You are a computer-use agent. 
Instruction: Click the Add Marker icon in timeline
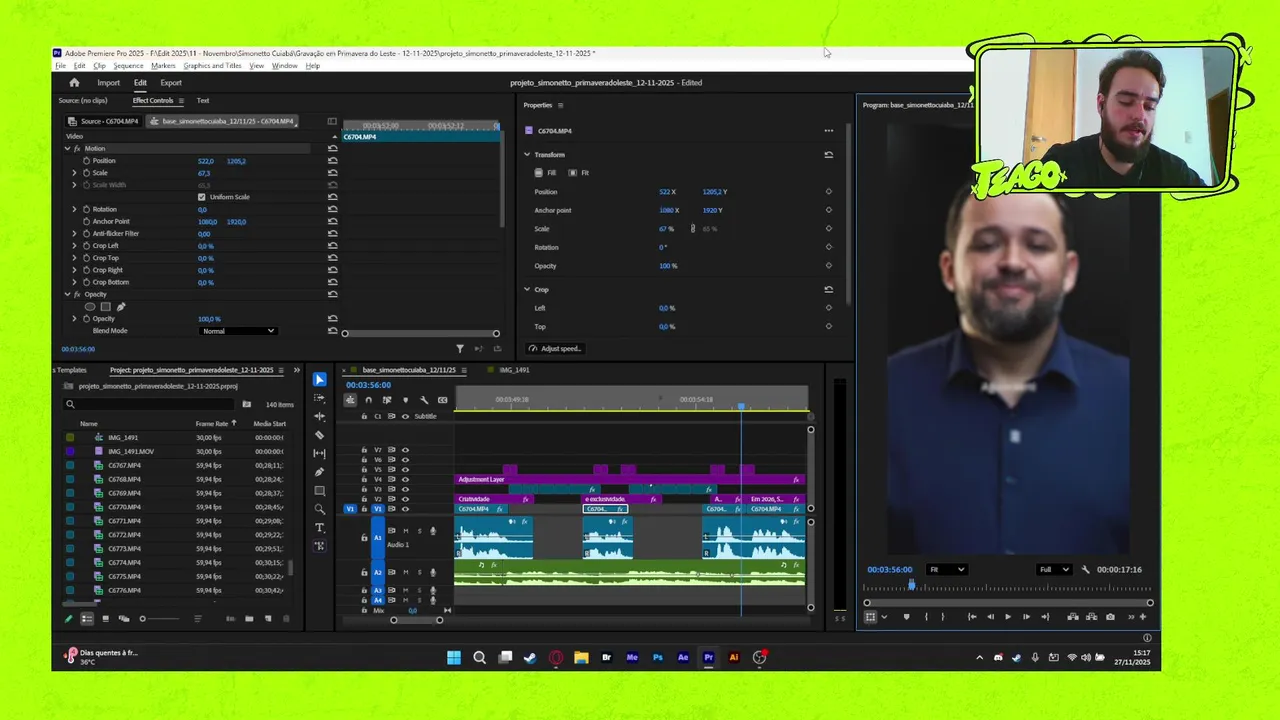pos(405,400)
